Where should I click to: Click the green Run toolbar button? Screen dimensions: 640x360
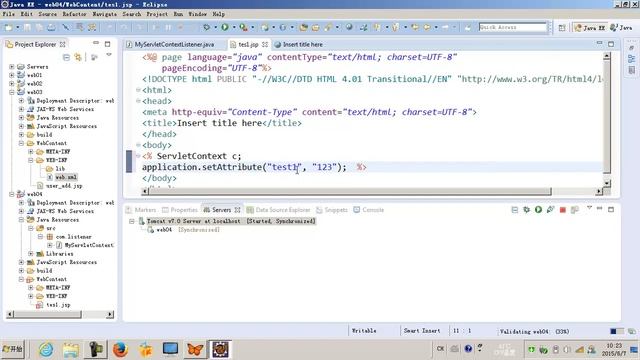(x=225, y=27)
